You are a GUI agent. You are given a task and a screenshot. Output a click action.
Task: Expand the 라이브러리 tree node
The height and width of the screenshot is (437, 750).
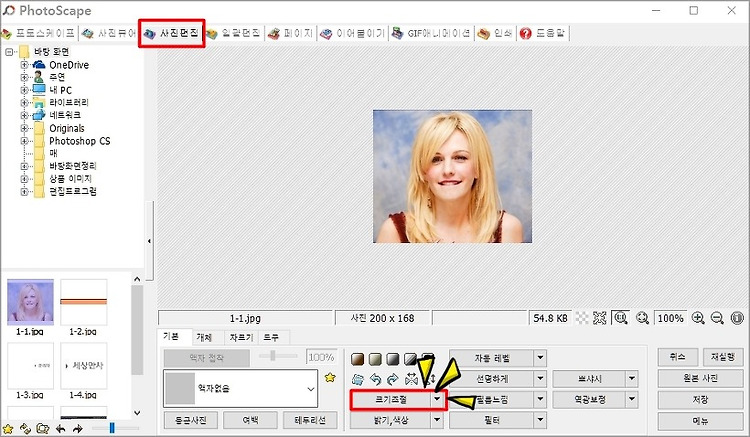[x=24, y=102]
